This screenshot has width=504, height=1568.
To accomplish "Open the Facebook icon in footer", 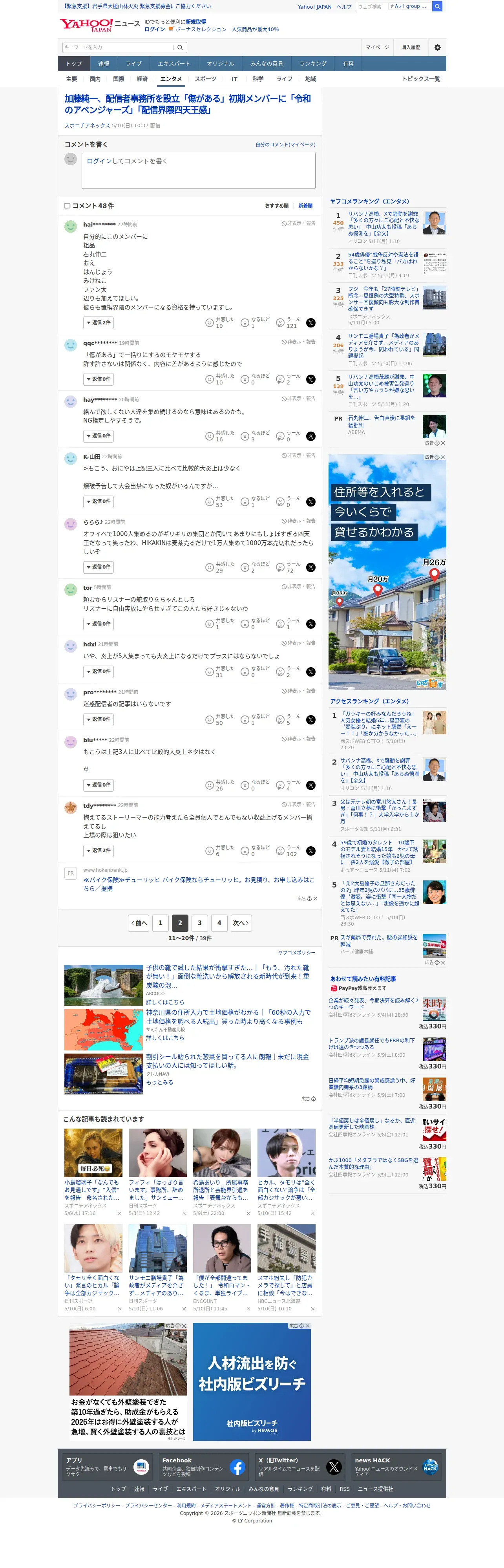I will [x=237, y=1467].
